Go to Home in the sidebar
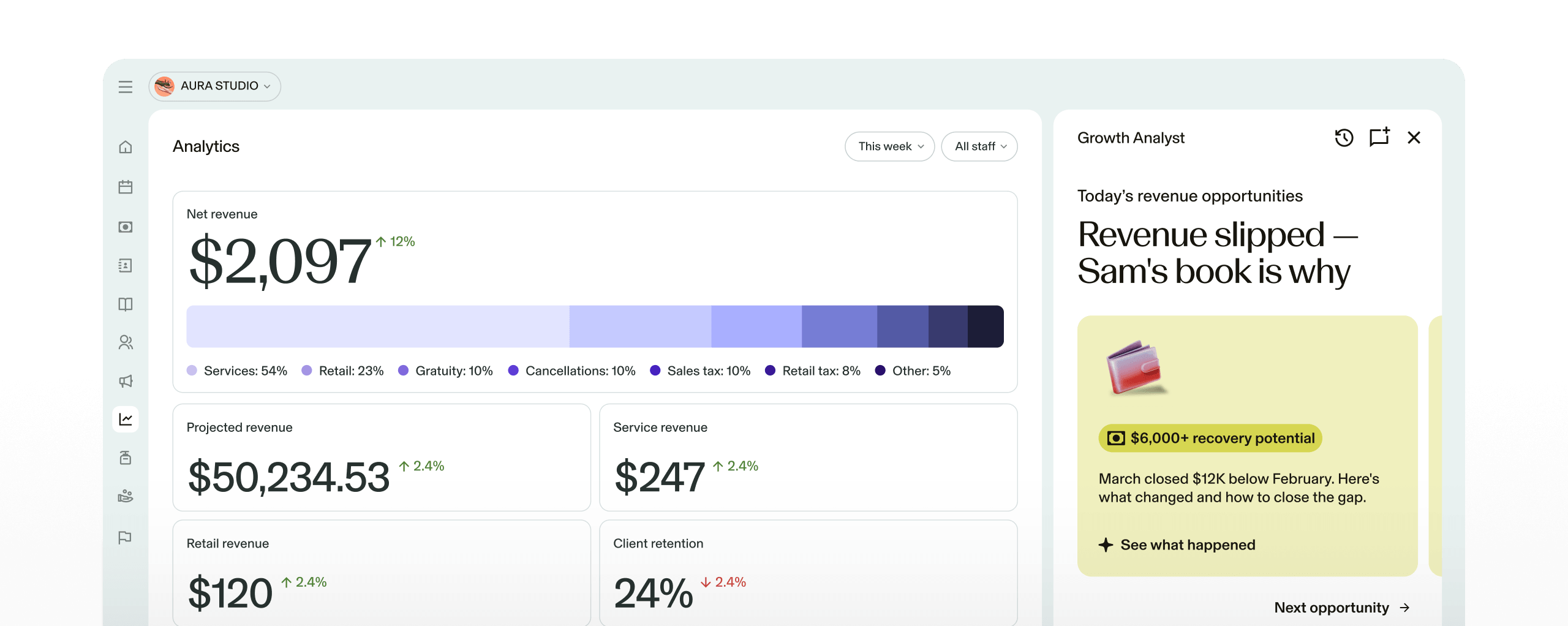The width and height of the screenshot is (1568, 626). point(126,147)
